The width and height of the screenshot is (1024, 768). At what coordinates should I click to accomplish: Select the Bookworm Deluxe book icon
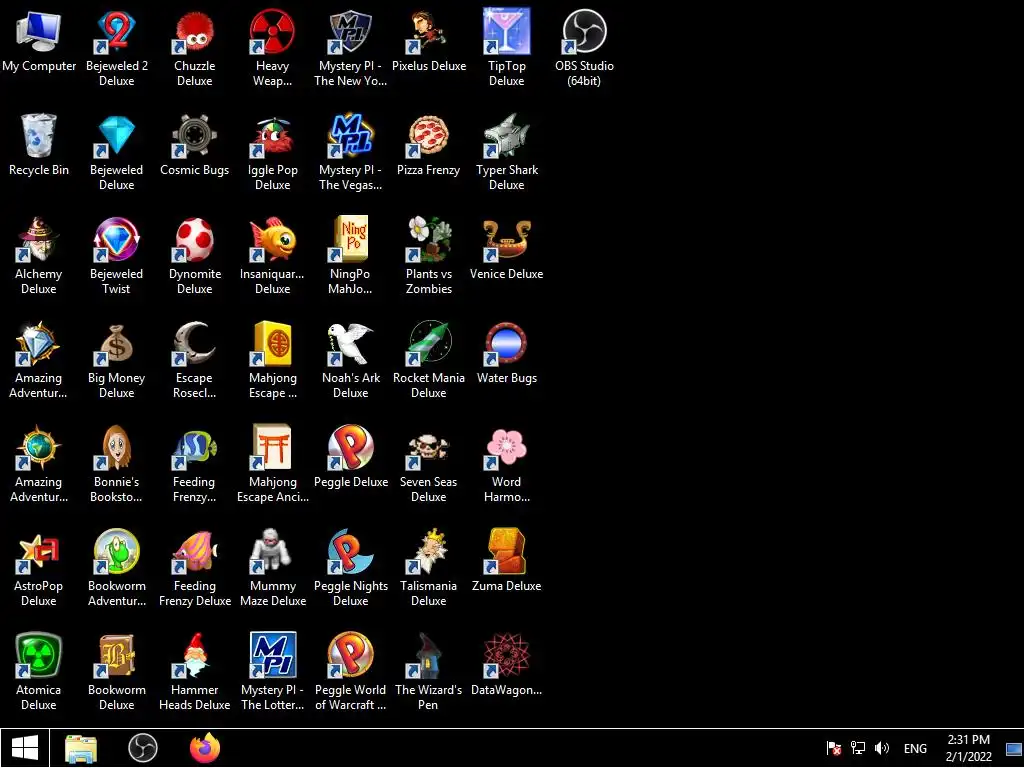(x=116, y=655)
